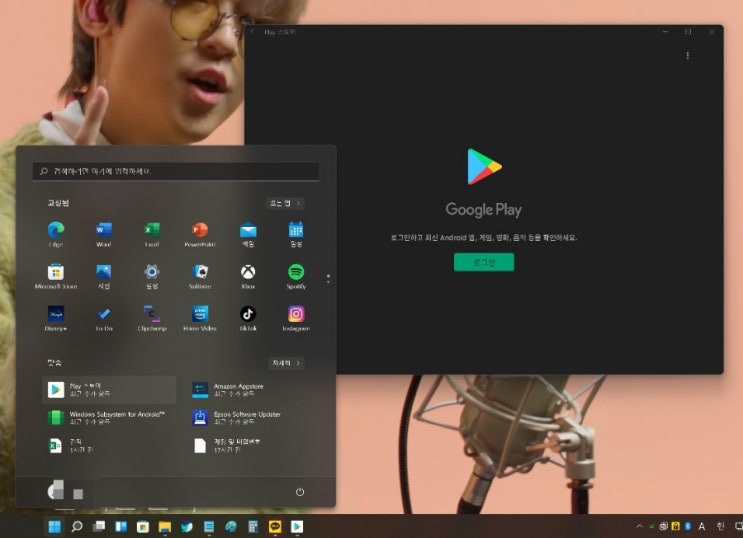743x538 pixels.
Task: Toggle the Korean '한' language indicator
Action: (x=720, y=526)
